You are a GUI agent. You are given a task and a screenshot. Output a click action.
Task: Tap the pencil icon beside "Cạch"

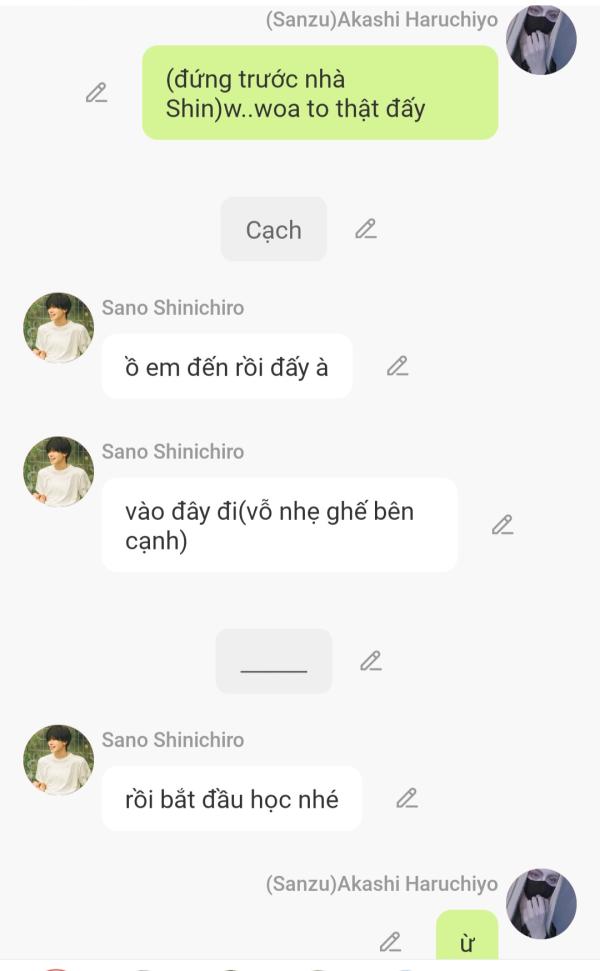coord(366,229)
